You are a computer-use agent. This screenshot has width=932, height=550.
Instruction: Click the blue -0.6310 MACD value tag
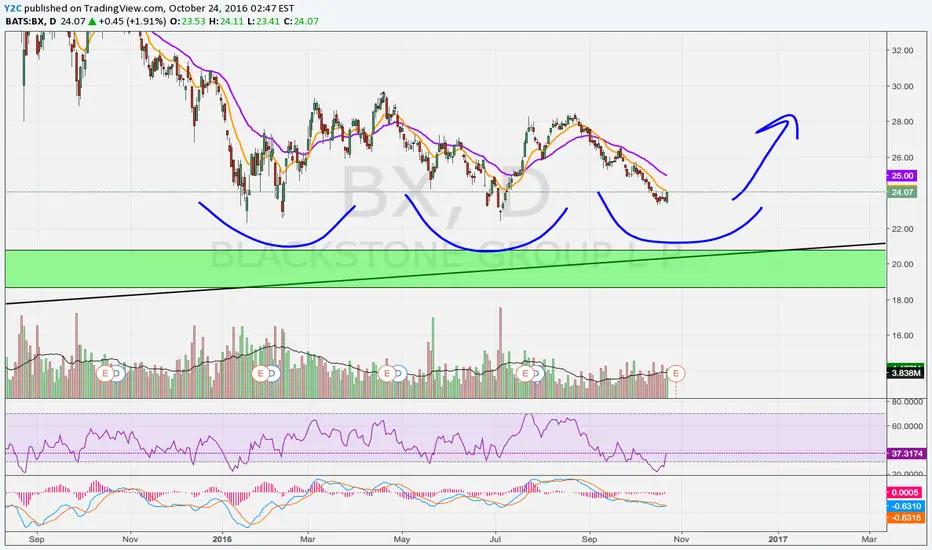pos(905,506)
